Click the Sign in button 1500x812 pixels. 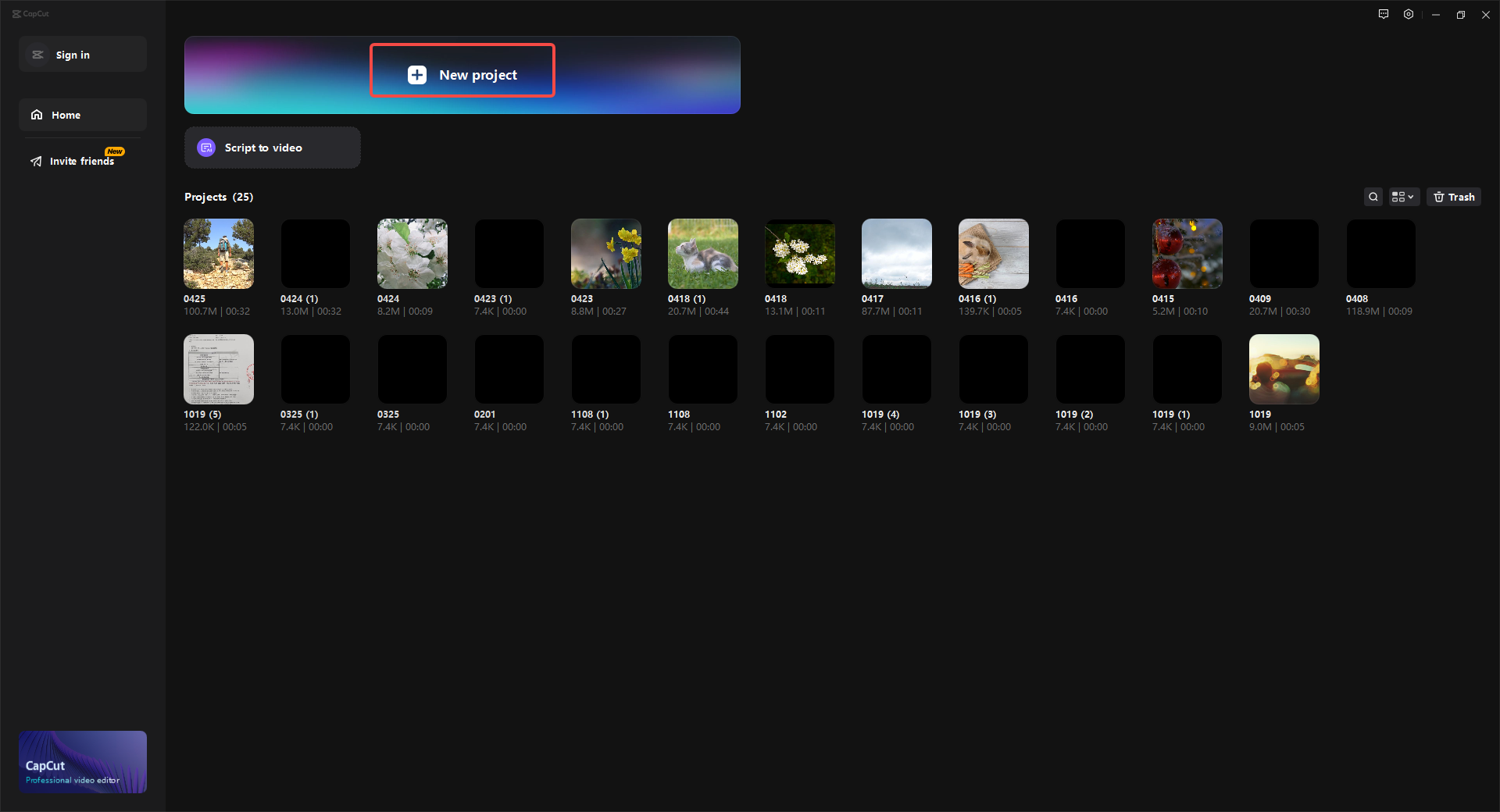[x=83, y=55]
